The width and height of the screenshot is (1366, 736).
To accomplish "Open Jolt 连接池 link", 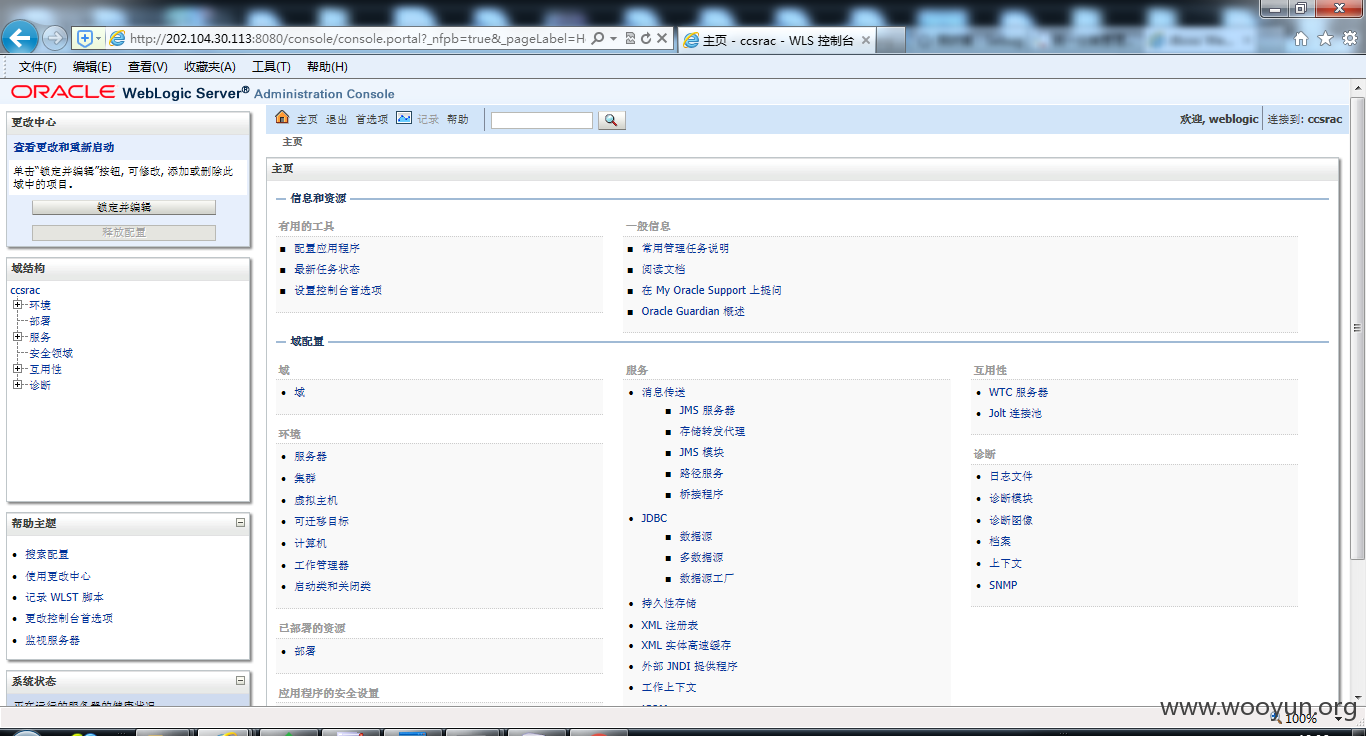I will click(x=1015, y=413).
